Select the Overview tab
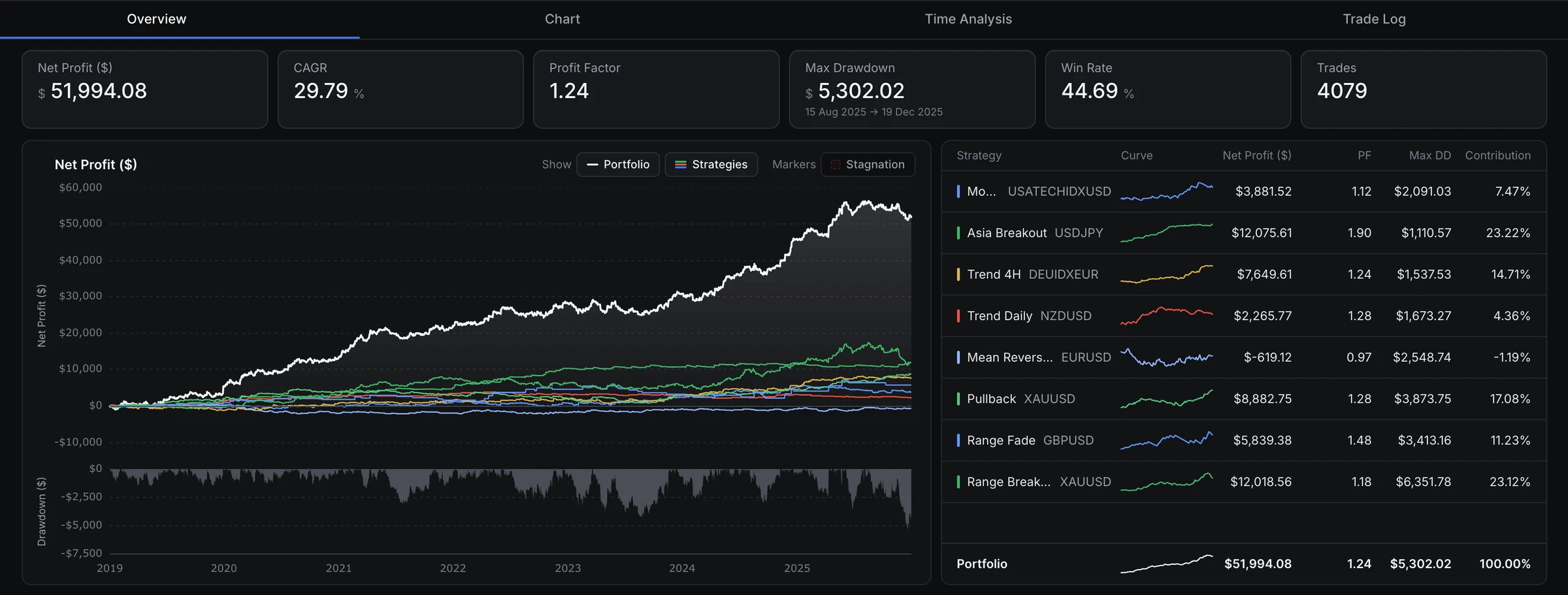 click(x=156, y=19)
